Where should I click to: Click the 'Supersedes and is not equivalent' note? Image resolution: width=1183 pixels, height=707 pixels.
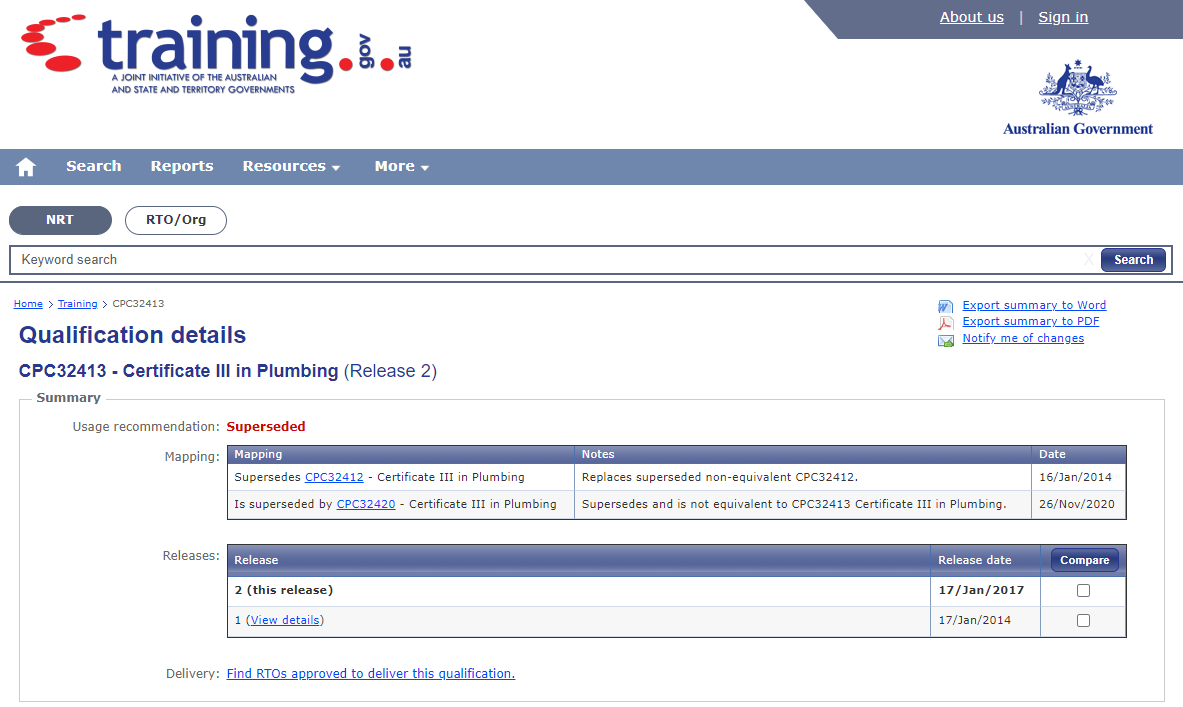point(794,504)
